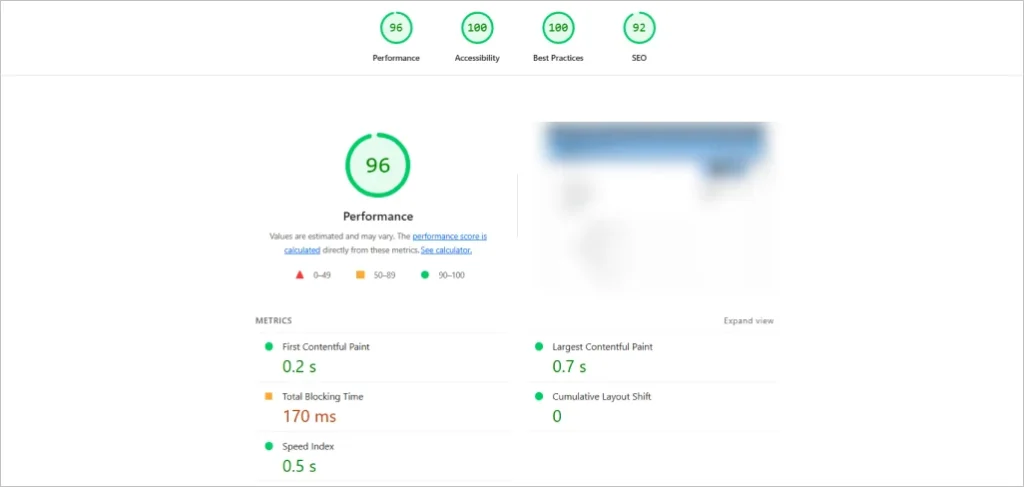Click the Cumulative Layout Shift value '0'

[557, 416]
